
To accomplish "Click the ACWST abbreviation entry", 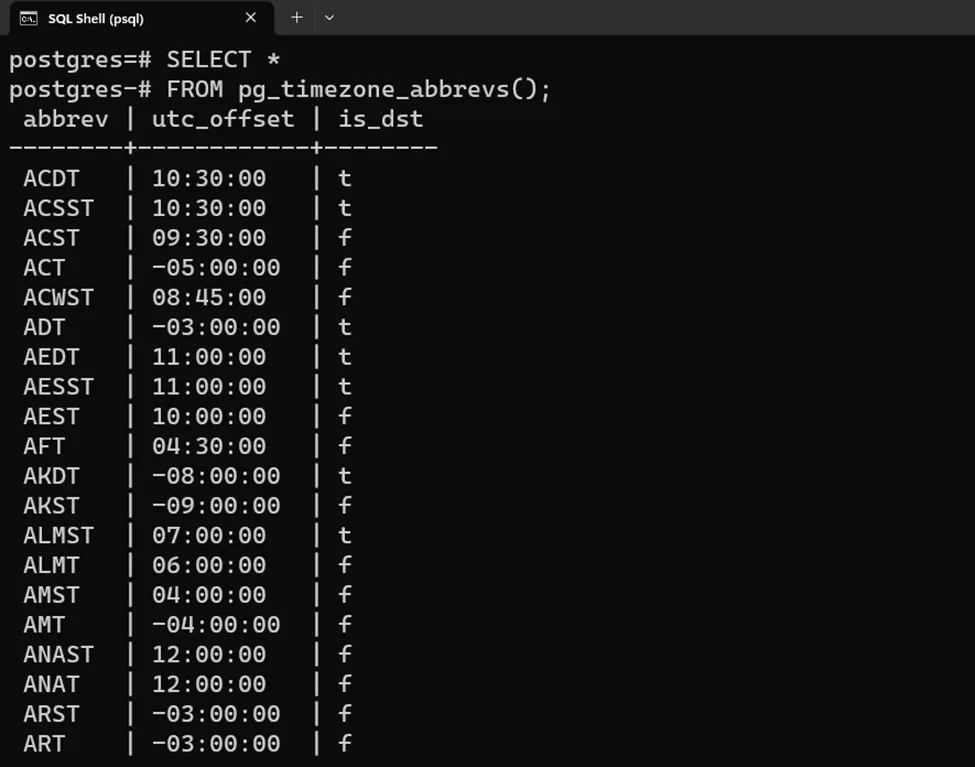I will pyautogui.click(x=58, y=297).
